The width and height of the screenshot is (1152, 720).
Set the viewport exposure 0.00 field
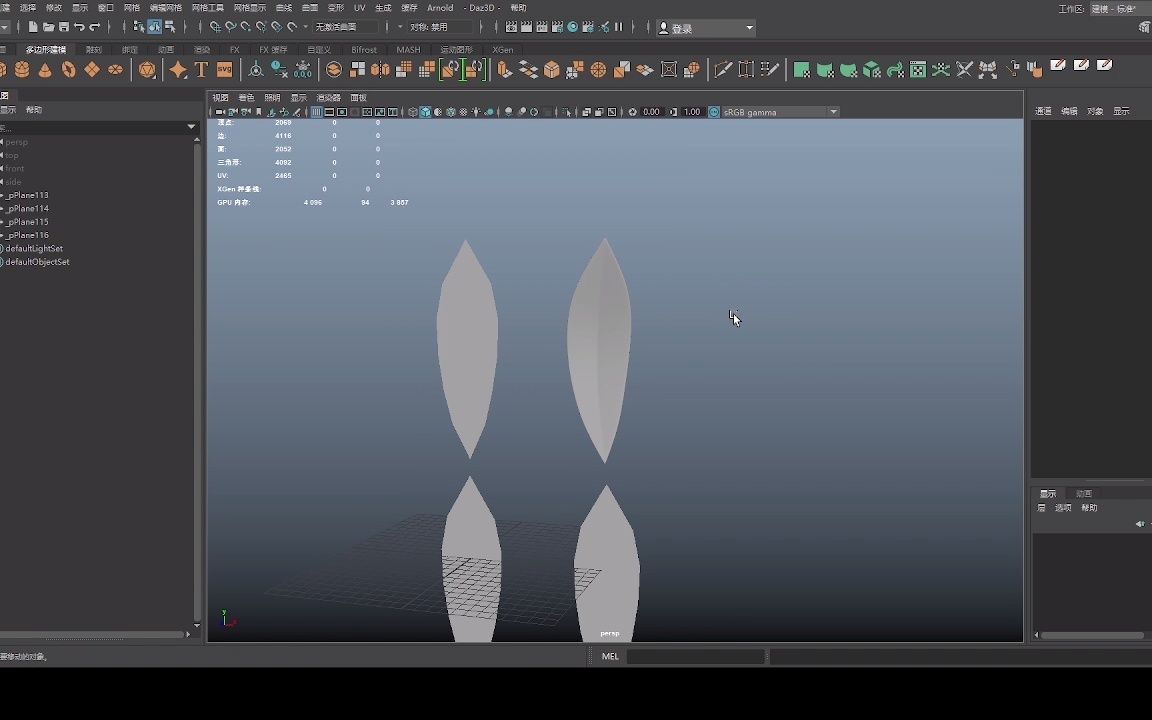click(x=651, y=112)
